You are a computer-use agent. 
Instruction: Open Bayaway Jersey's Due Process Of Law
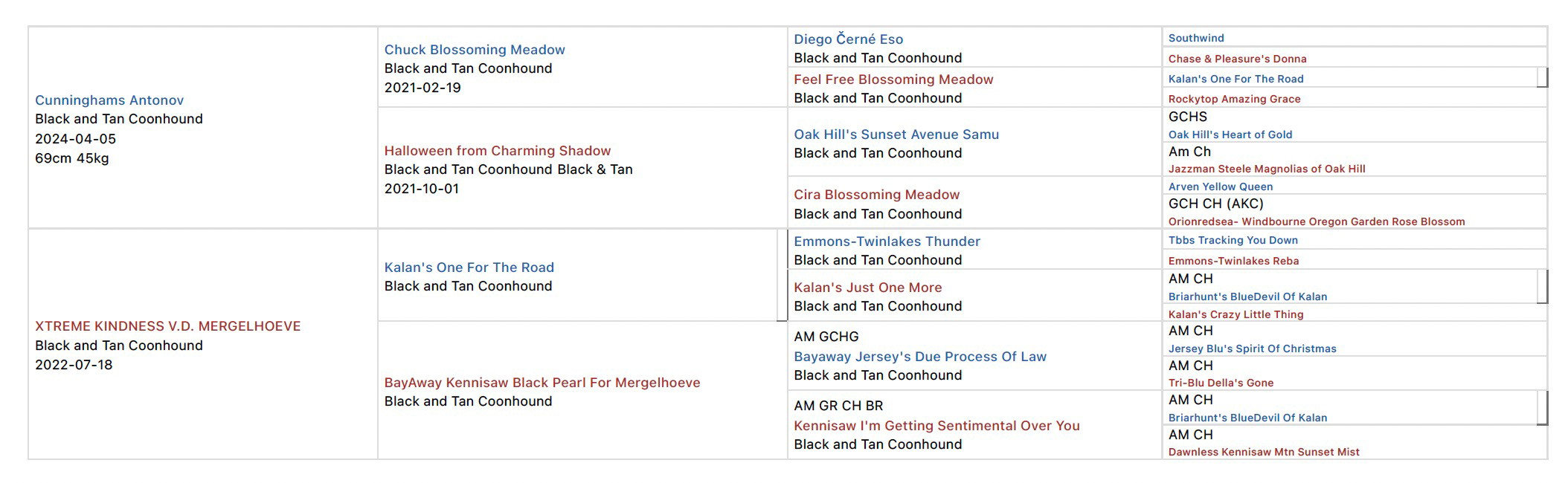[919, 357]
